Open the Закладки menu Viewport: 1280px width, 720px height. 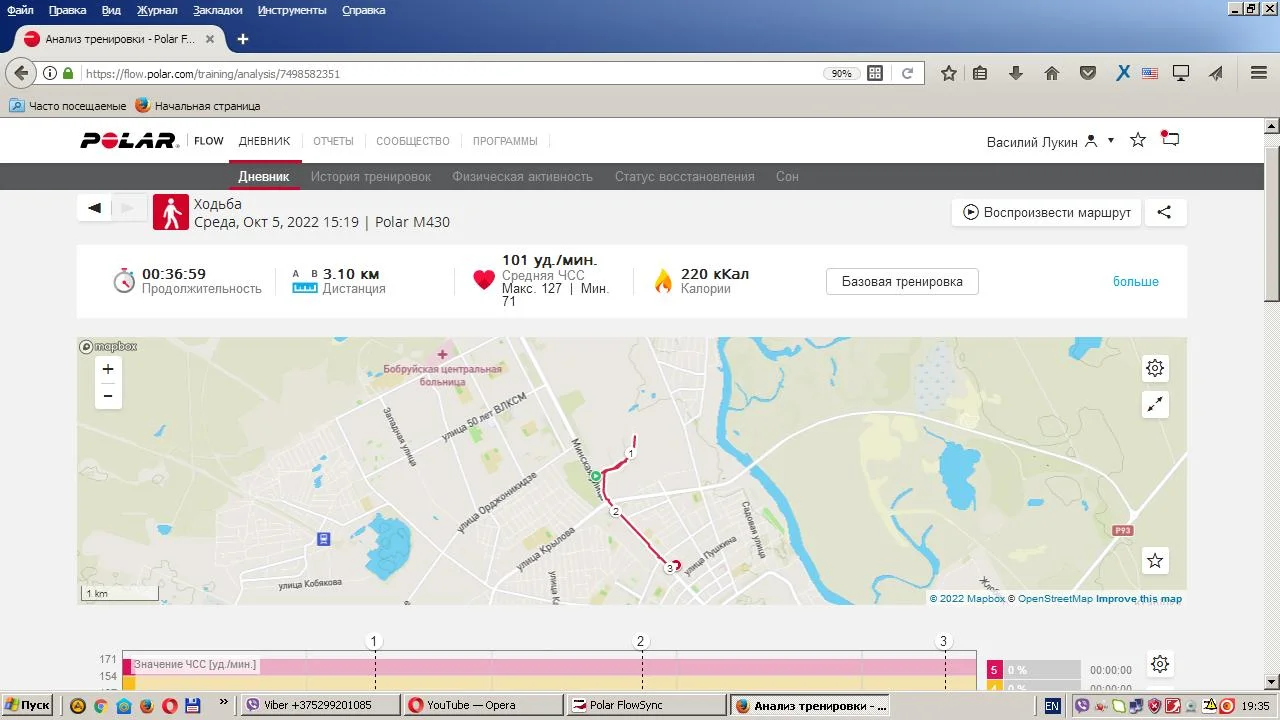218,10
